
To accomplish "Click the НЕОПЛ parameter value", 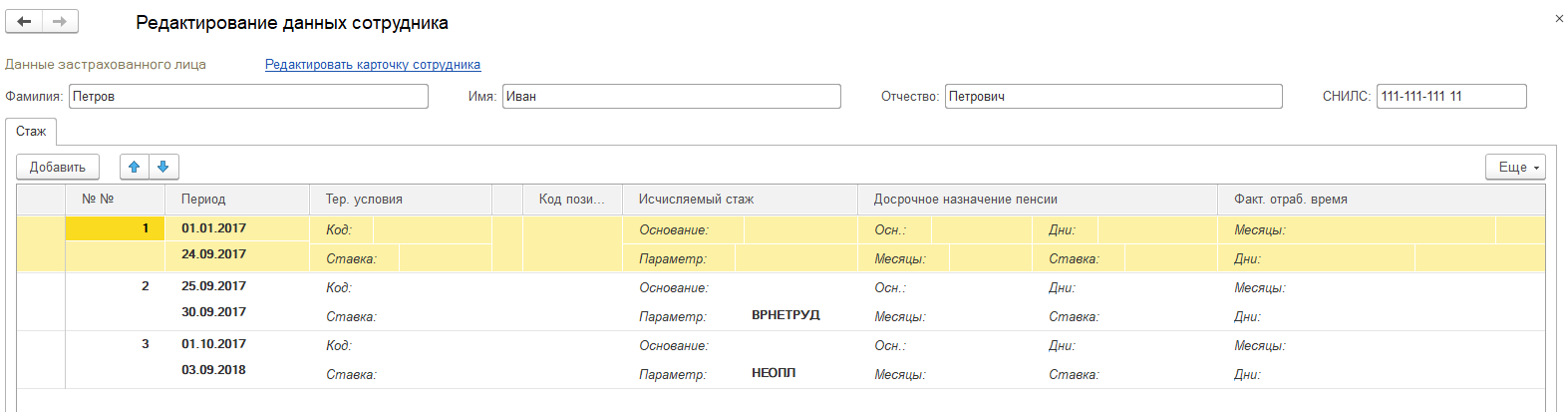I will pos(774,373).
